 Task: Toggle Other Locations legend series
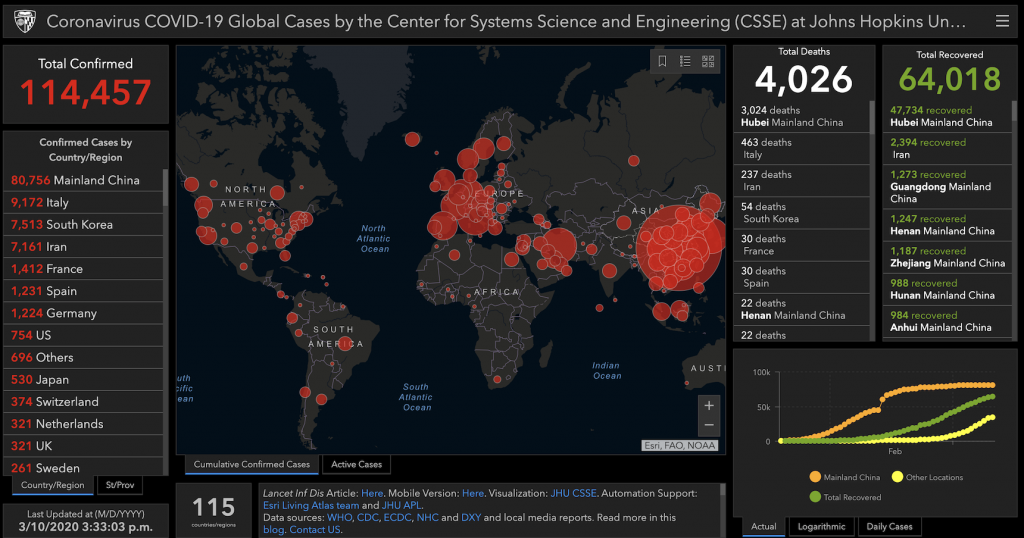coord(927,477)
